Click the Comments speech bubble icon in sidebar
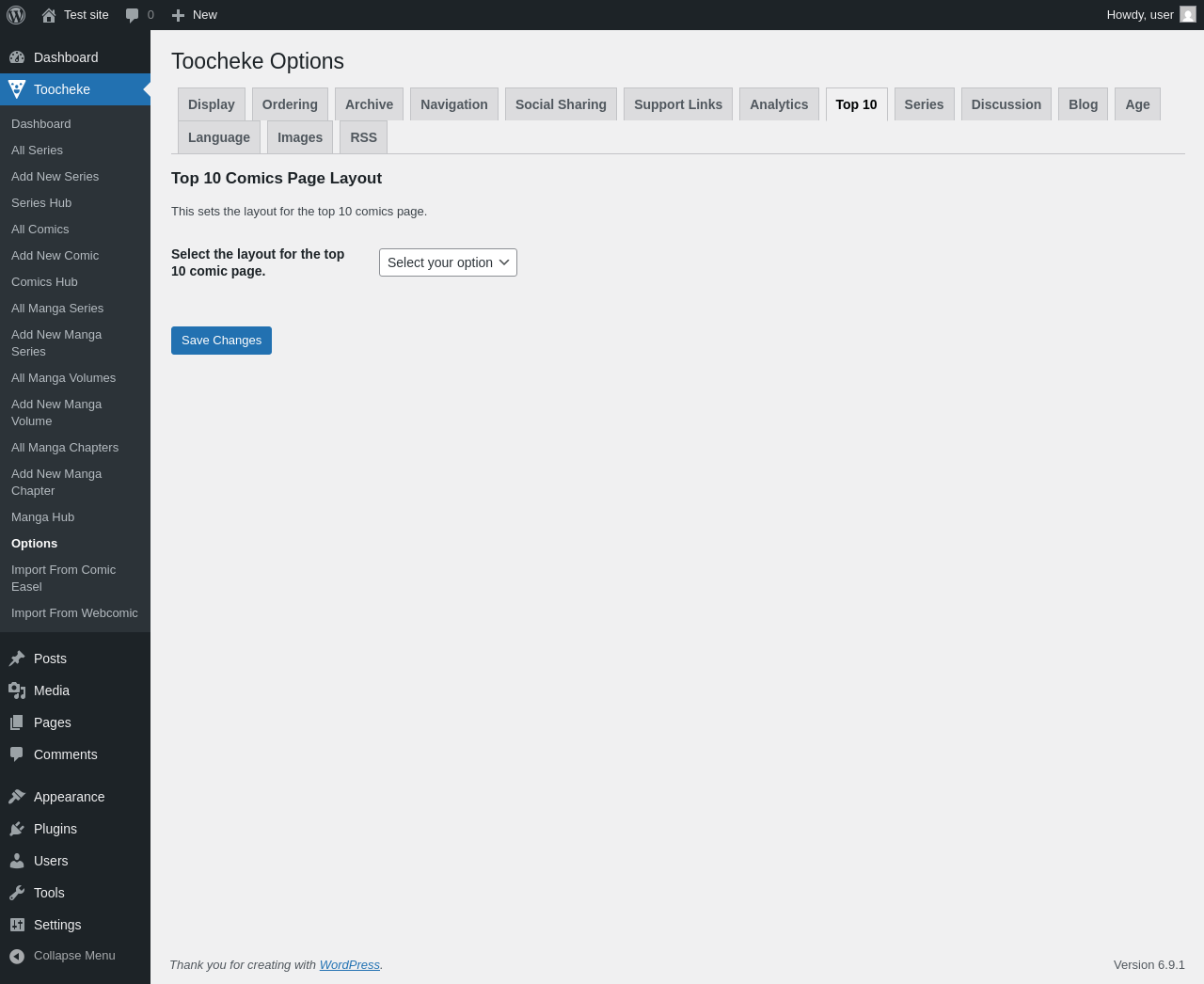The image size is (1204, 984). click(17, 754)
